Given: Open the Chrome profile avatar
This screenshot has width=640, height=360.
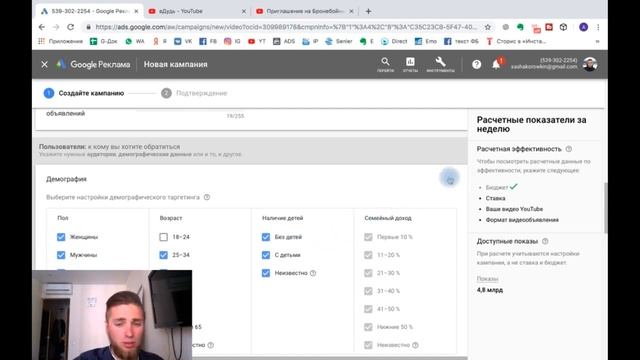Looking at the screenshot, I should click(x=583, y=27).
